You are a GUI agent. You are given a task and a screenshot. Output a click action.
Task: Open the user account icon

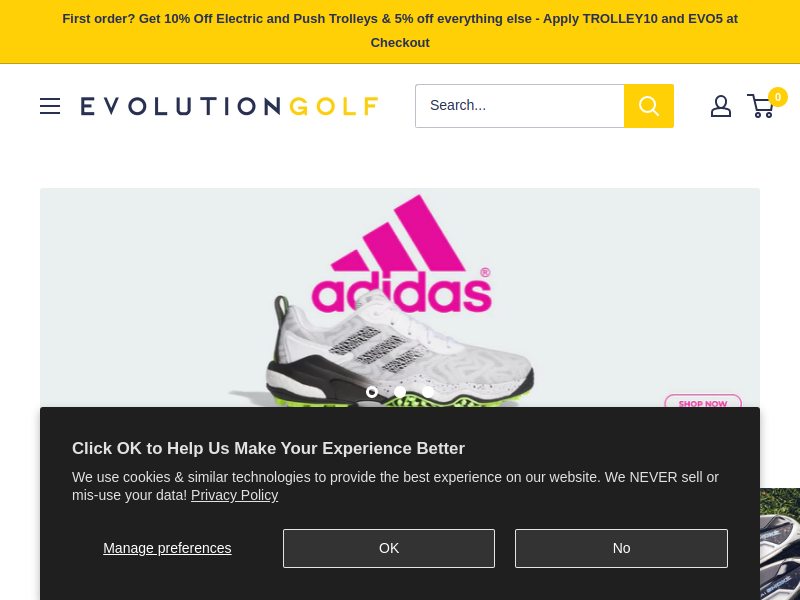click(720, 106)
